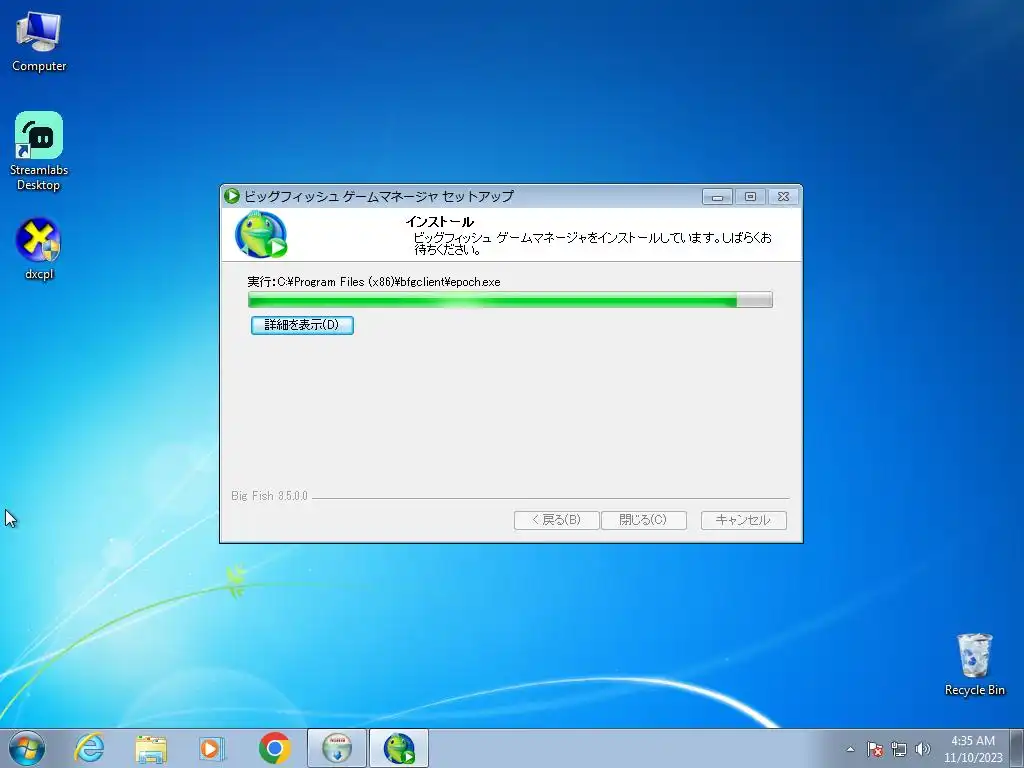The width and height of the screenshot is (1024, 768).
Task: Click the Big Fish 3.5.0.0 version label
Action: [269, 496]
